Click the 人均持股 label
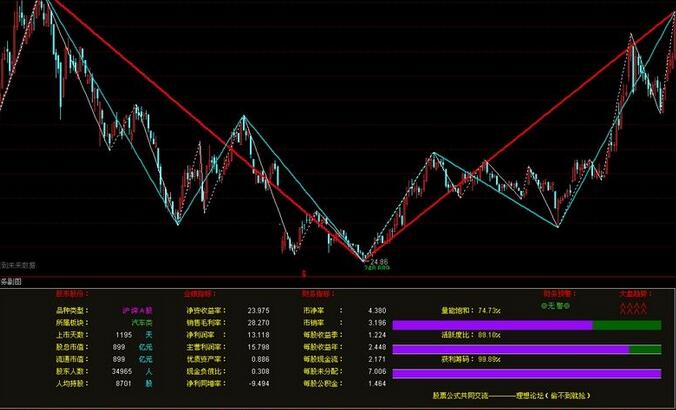 coord(70,383)
